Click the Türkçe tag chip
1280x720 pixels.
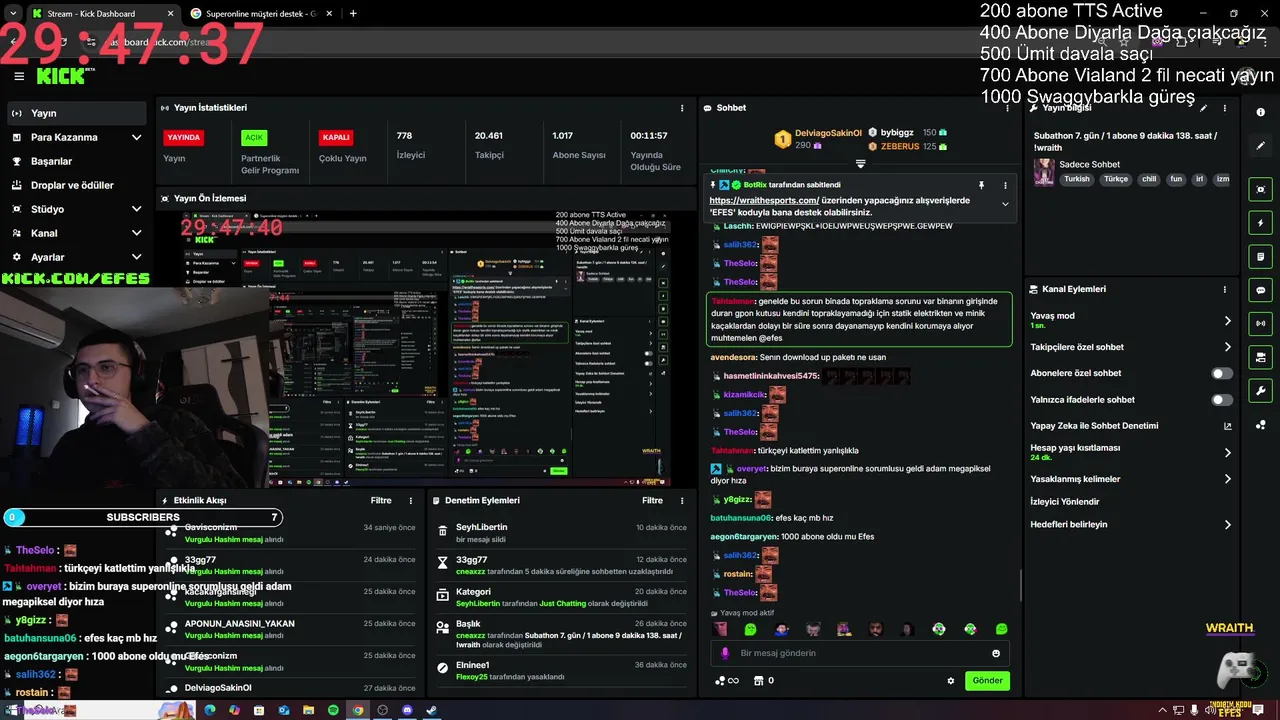click(1116, 179)
